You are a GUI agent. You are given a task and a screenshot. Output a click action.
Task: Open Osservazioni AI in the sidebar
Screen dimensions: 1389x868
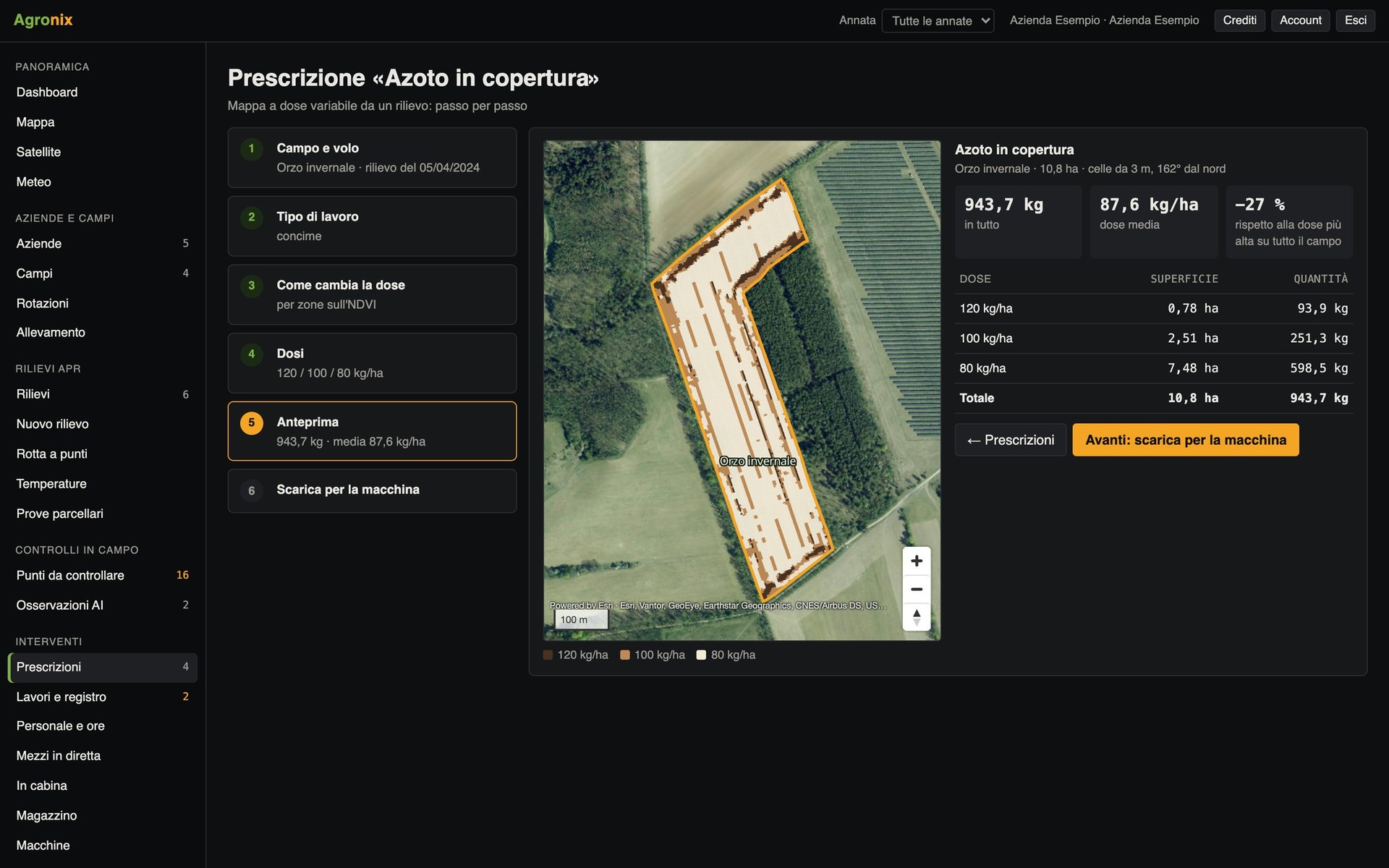[103, 605]
